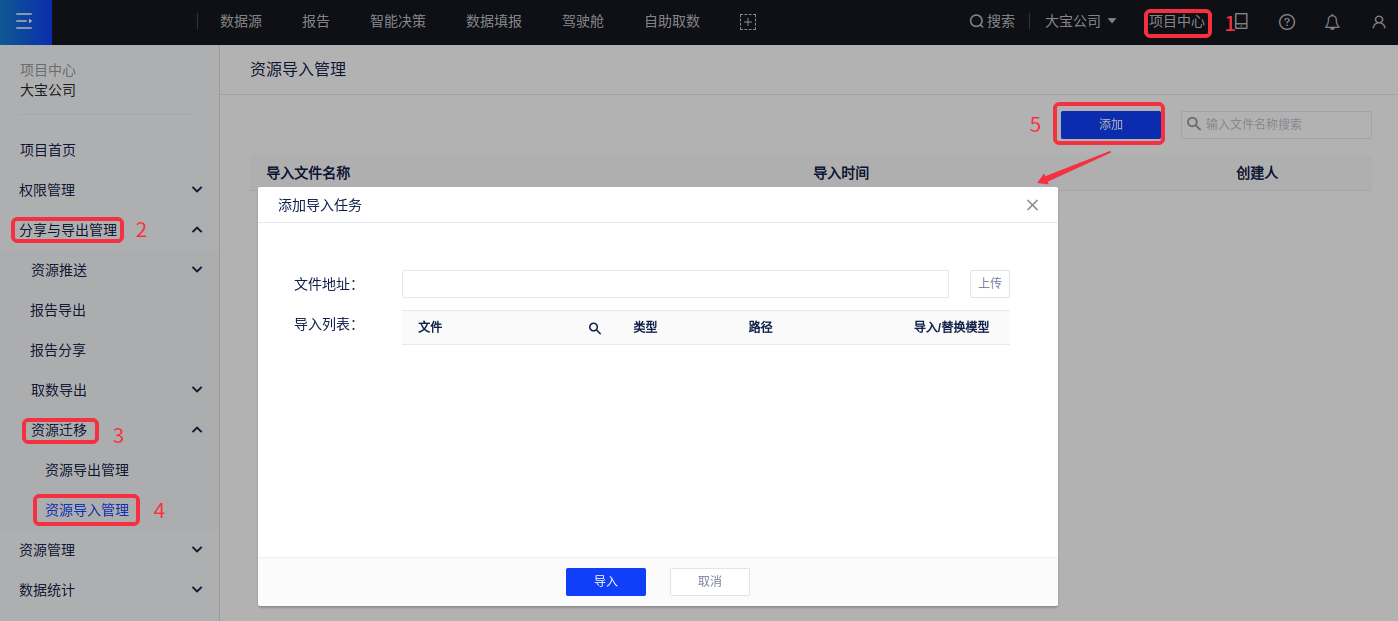Screen dimensions: 1398x621
Task: Click the 上传 button next to file address
Action: click(989, 284)
